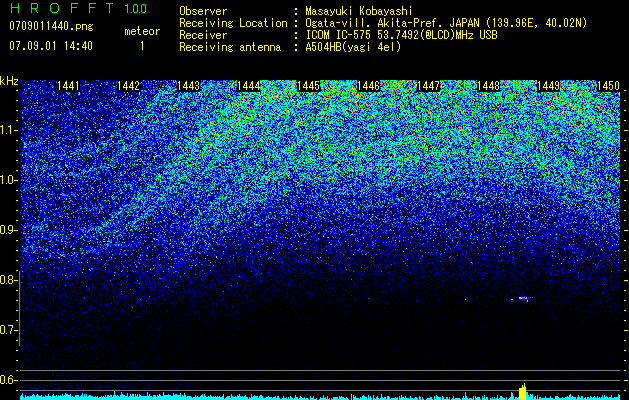
Task: Click the 1446 time marker
Action: 368,86
